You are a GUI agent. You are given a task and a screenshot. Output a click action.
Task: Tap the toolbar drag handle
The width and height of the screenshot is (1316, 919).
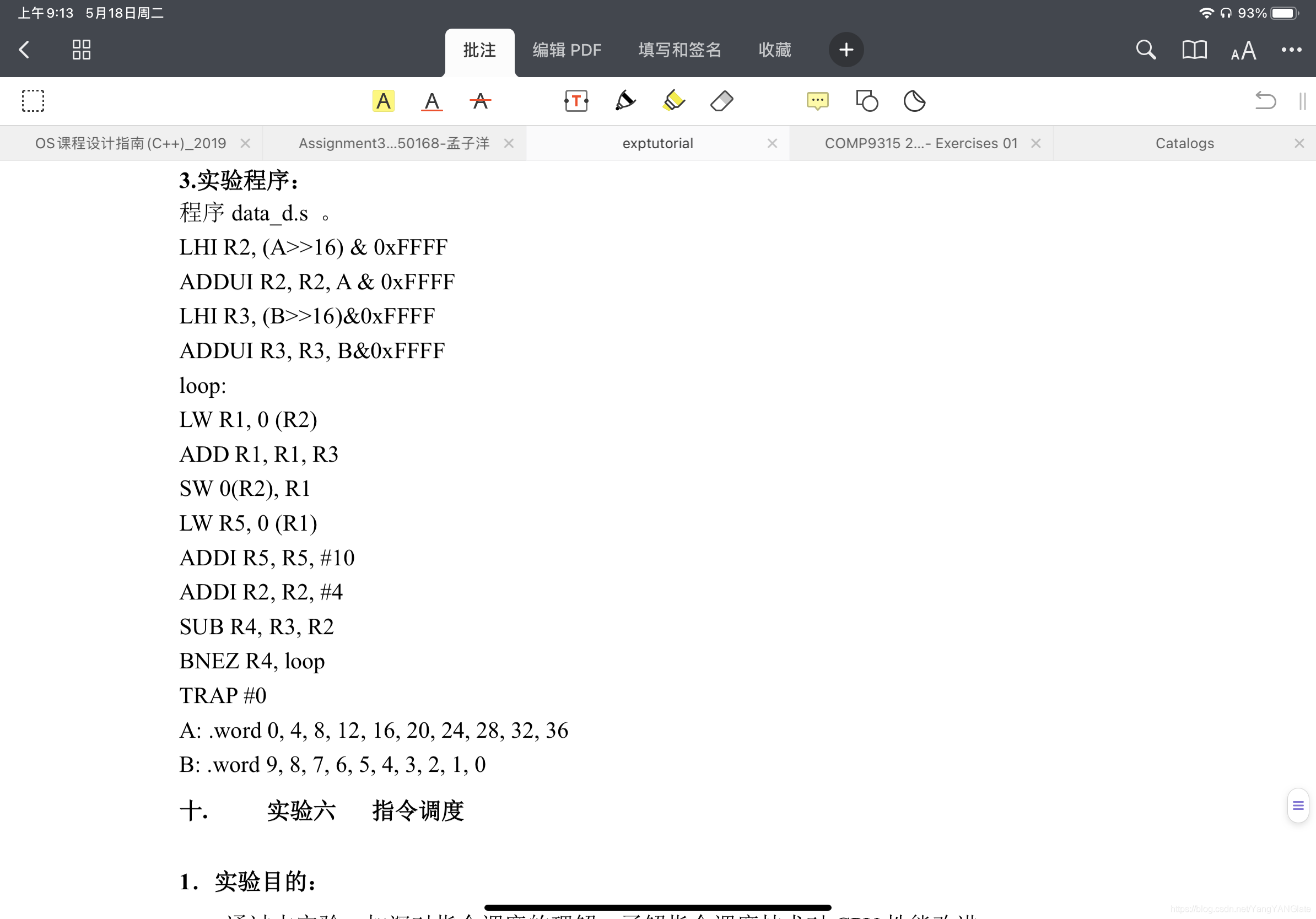(1302, 101)
